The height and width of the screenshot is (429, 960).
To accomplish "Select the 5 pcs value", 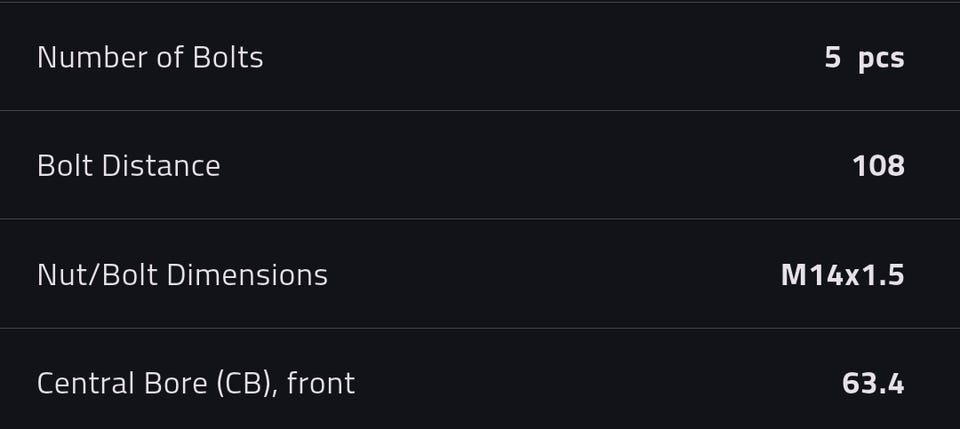I will tap(864, 57).
